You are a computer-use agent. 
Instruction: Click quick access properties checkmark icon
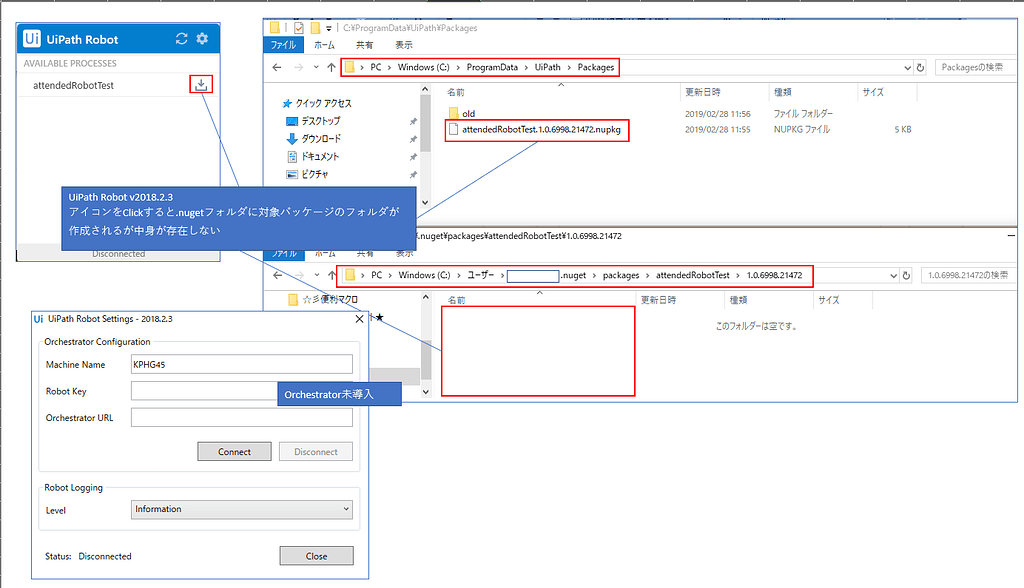click(x=298, y=27)
